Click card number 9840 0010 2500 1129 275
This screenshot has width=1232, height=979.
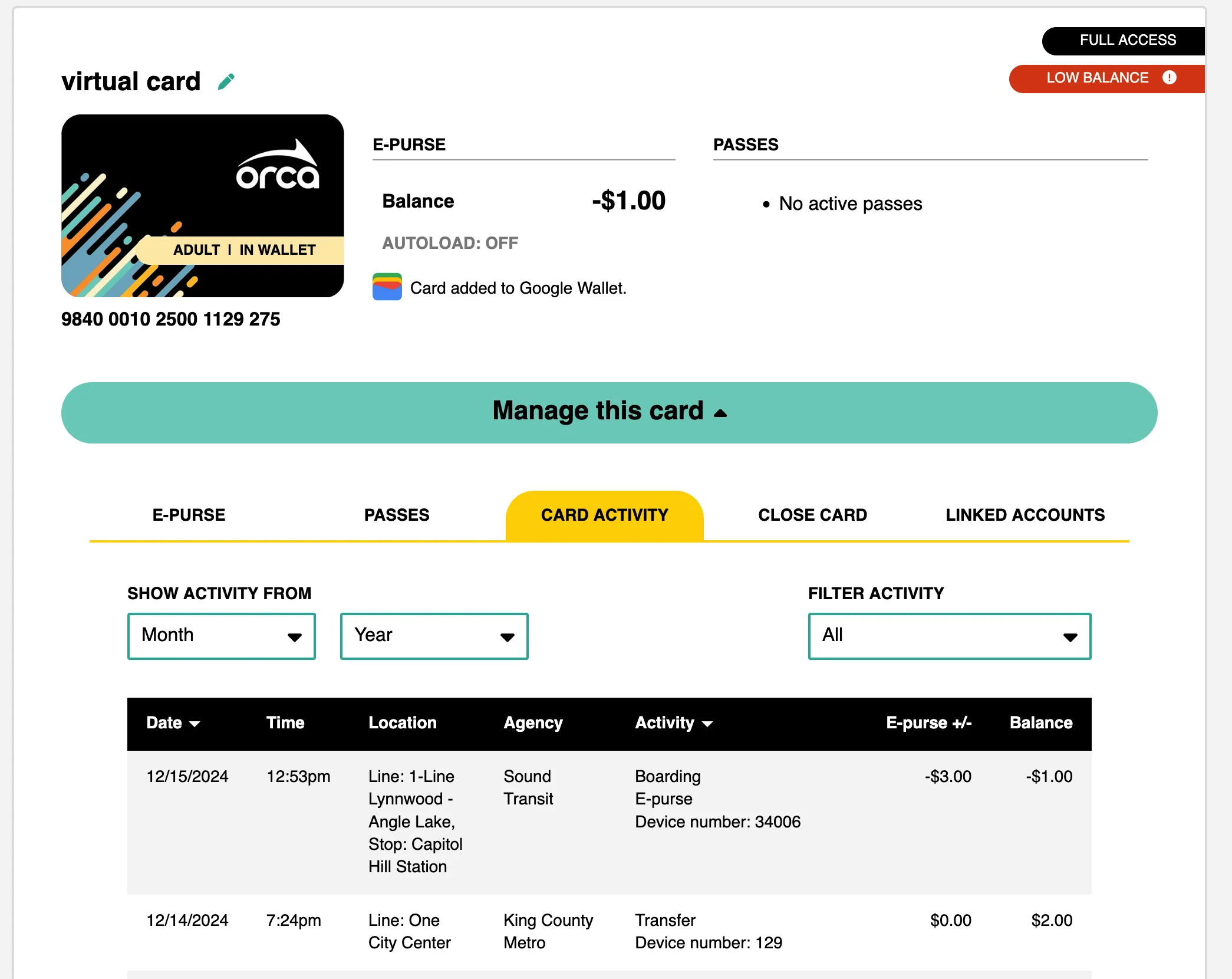pos(171,319)
